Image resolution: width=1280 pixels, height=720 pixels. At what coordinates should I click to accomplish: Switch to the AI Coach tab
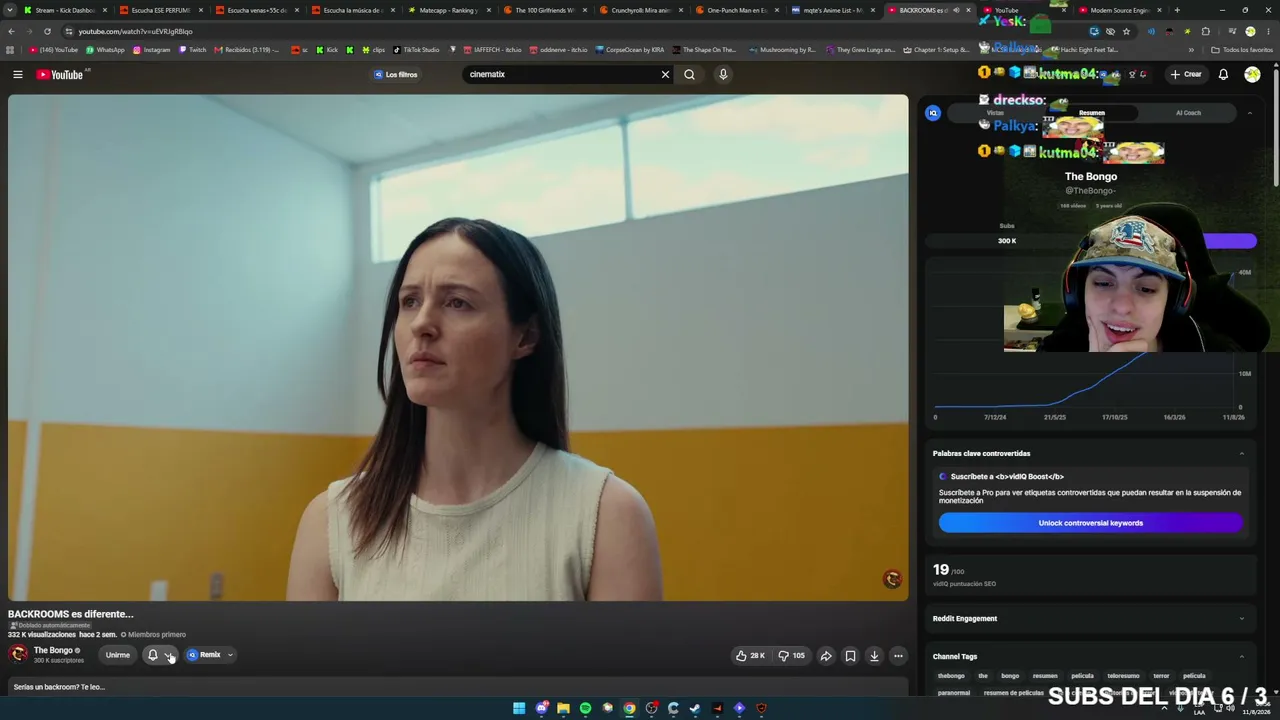[x=1188, y=113]
